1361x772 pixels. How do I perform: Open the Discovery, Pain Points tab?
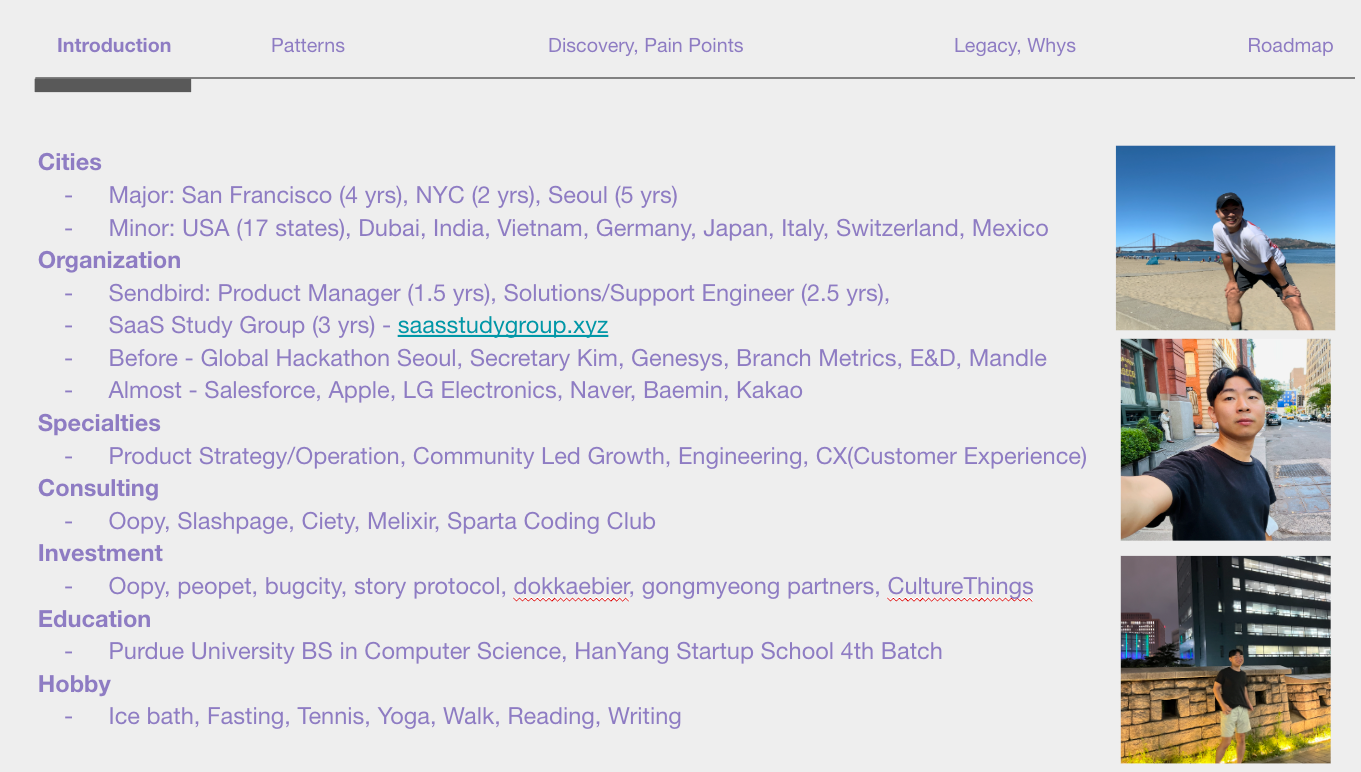pyautogui.click(x=645, y=45)
